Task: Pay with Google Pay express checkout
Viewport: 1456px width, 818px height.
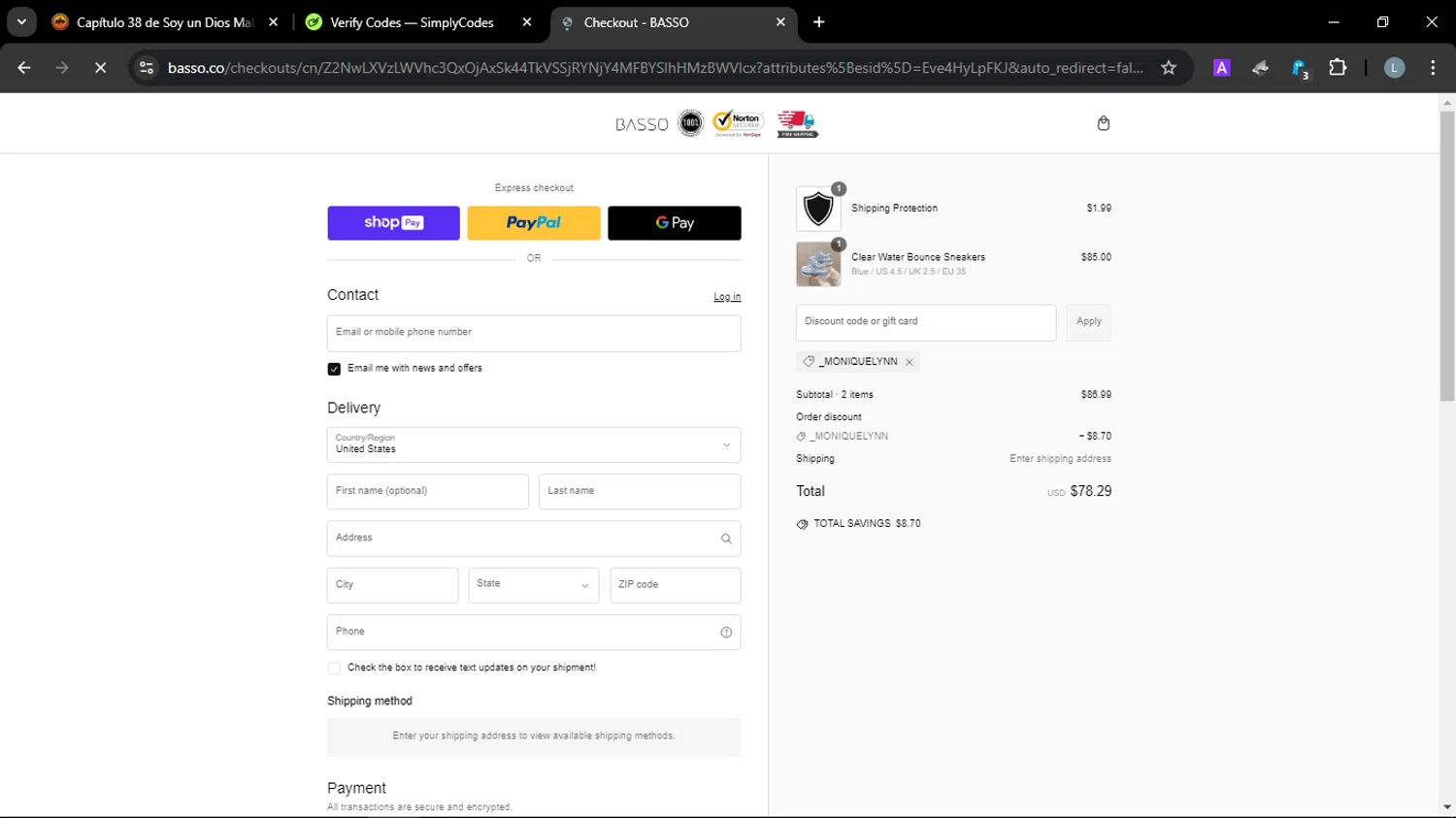Action: [675, 223]
